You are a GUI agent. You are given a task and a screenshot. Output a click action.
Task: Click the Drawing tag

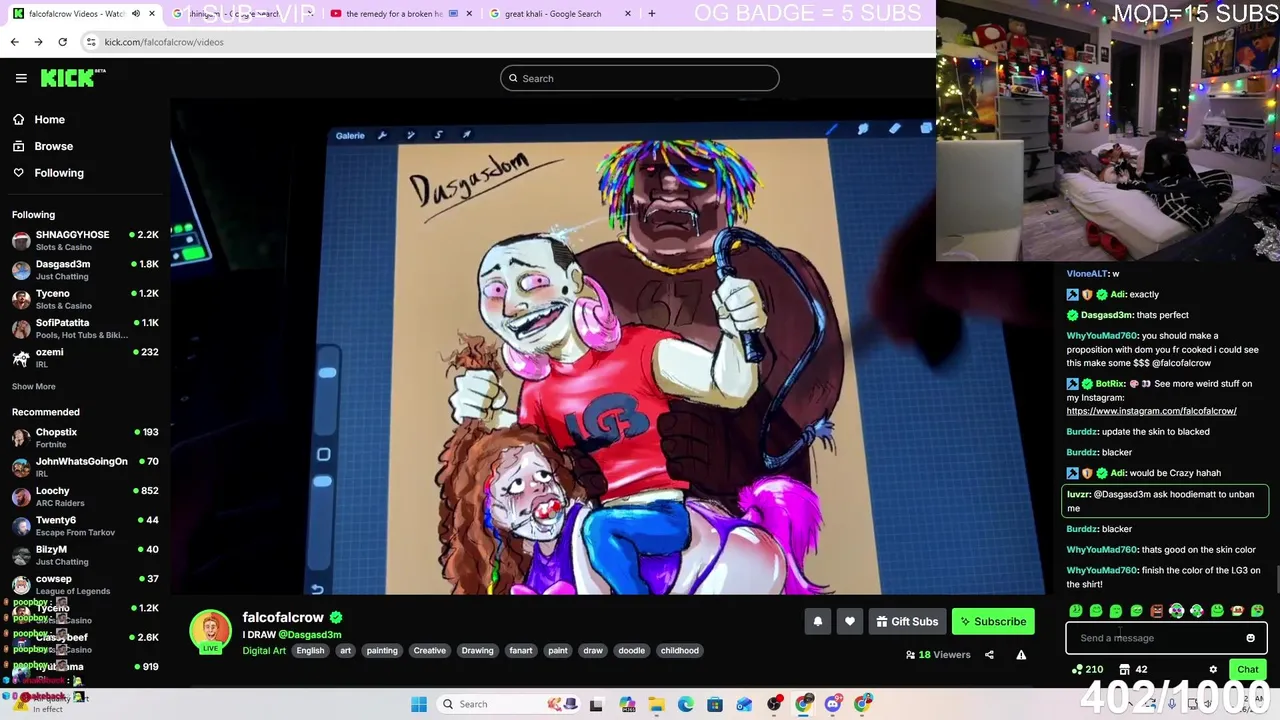[477, 651]
